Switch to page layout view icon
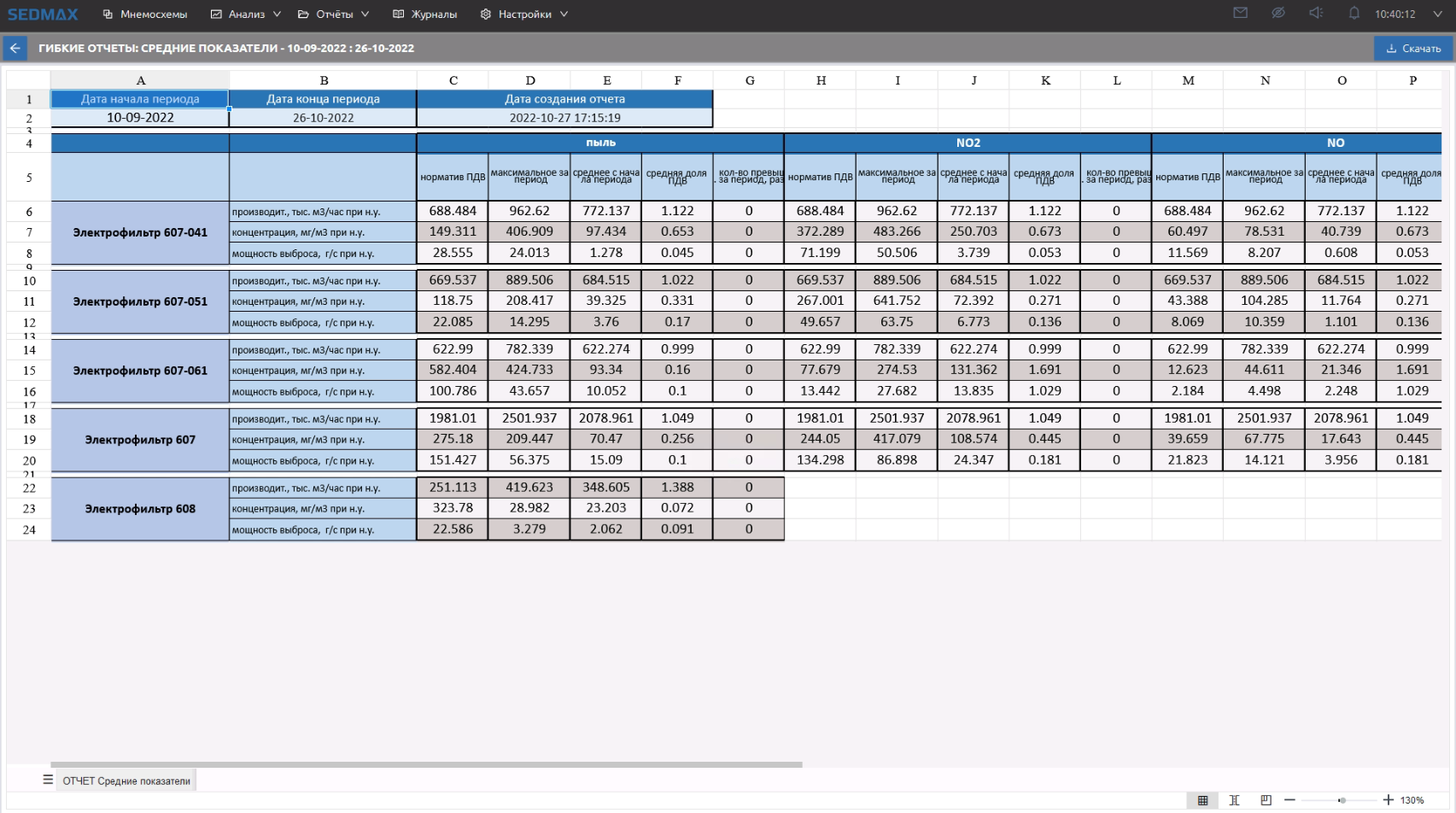 tap(1234, 800)
